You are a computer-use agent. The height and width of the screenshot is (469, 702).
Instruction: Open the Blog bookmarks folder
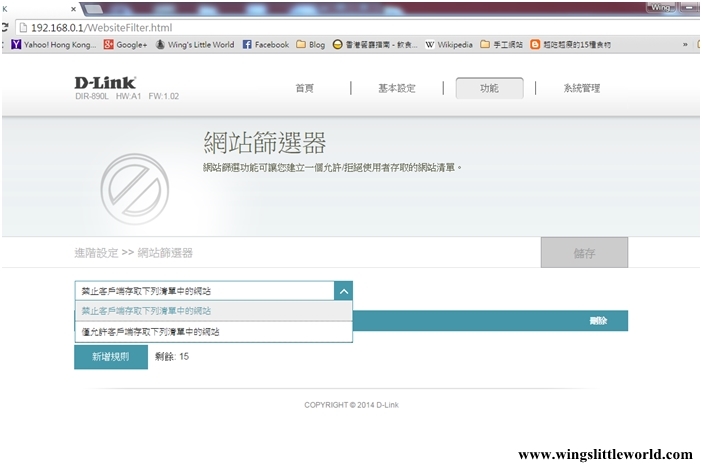(311, 45)
